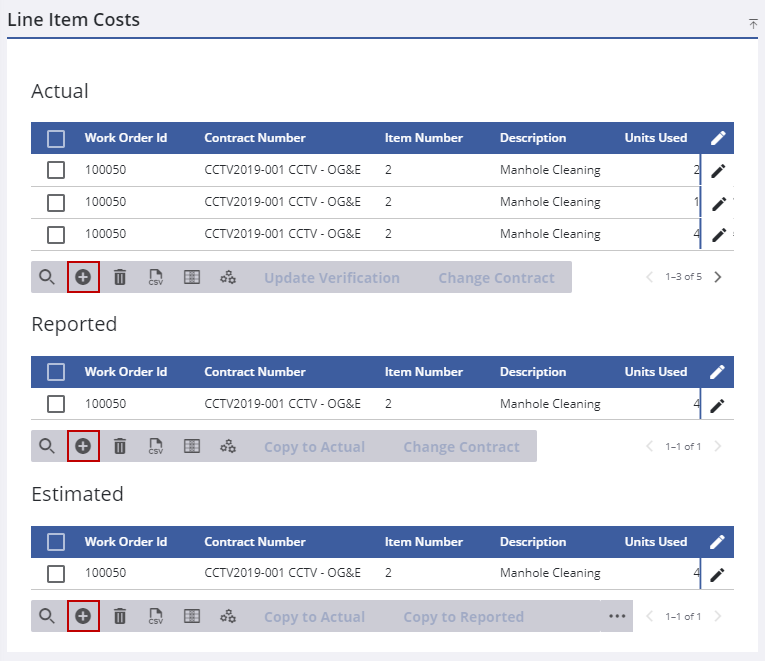
Task: Sort Estimated table by Description header
Action: click(533, 542)
